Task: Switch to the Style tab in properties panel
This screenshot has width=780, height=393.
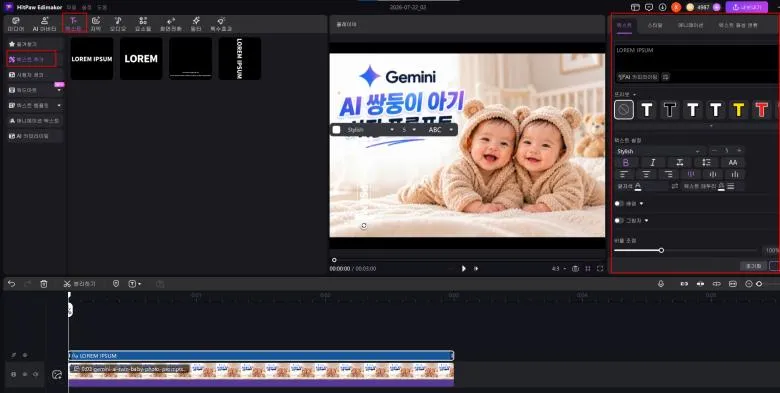Action: [x=655, y=25]
